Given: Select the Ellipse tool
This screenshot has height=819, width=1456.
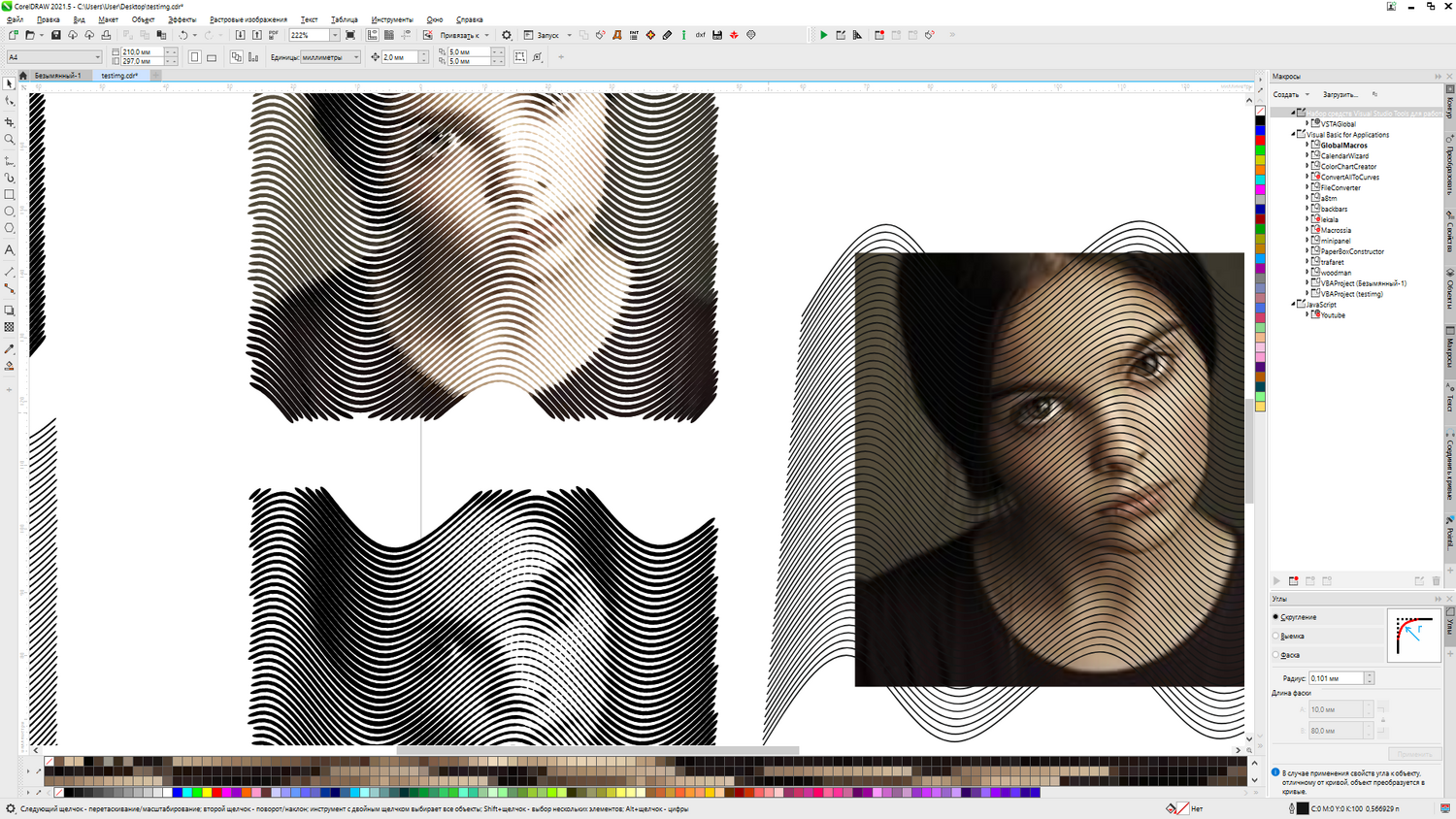Looking at the screenshot, I should tap(10, 211).
